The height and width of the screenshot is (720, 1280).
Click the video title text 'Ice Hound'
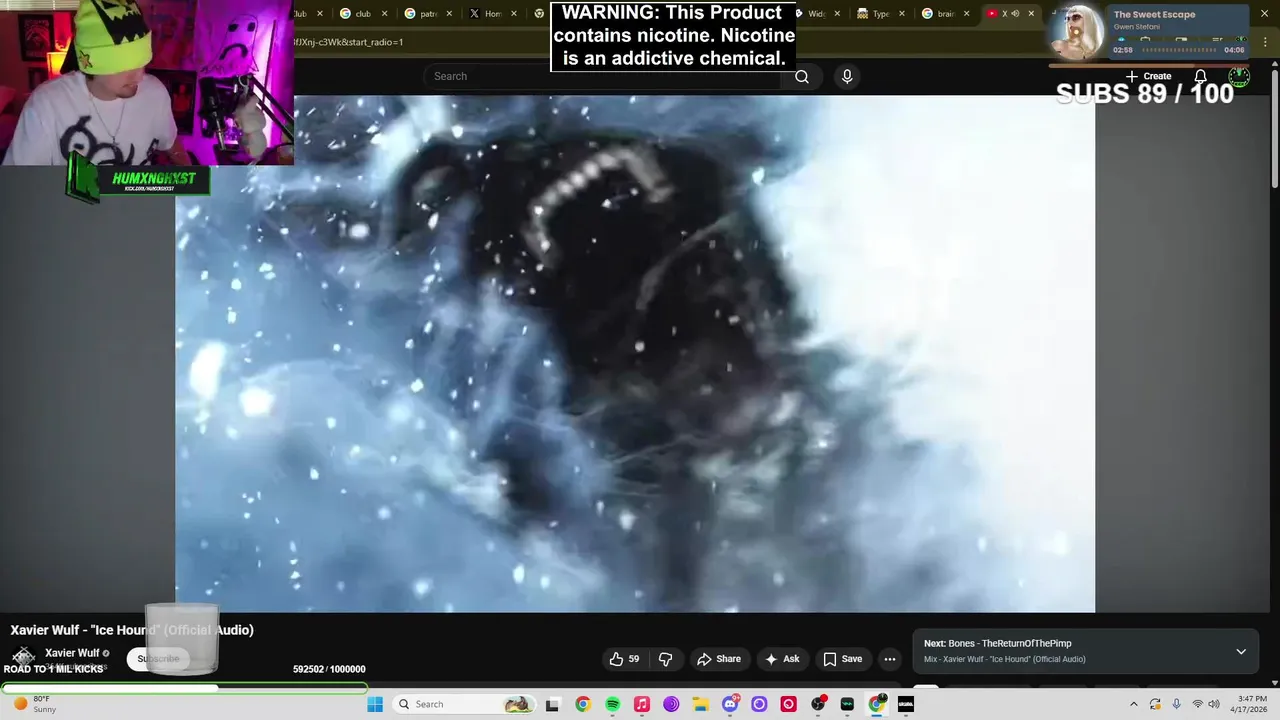coord(123,630)
